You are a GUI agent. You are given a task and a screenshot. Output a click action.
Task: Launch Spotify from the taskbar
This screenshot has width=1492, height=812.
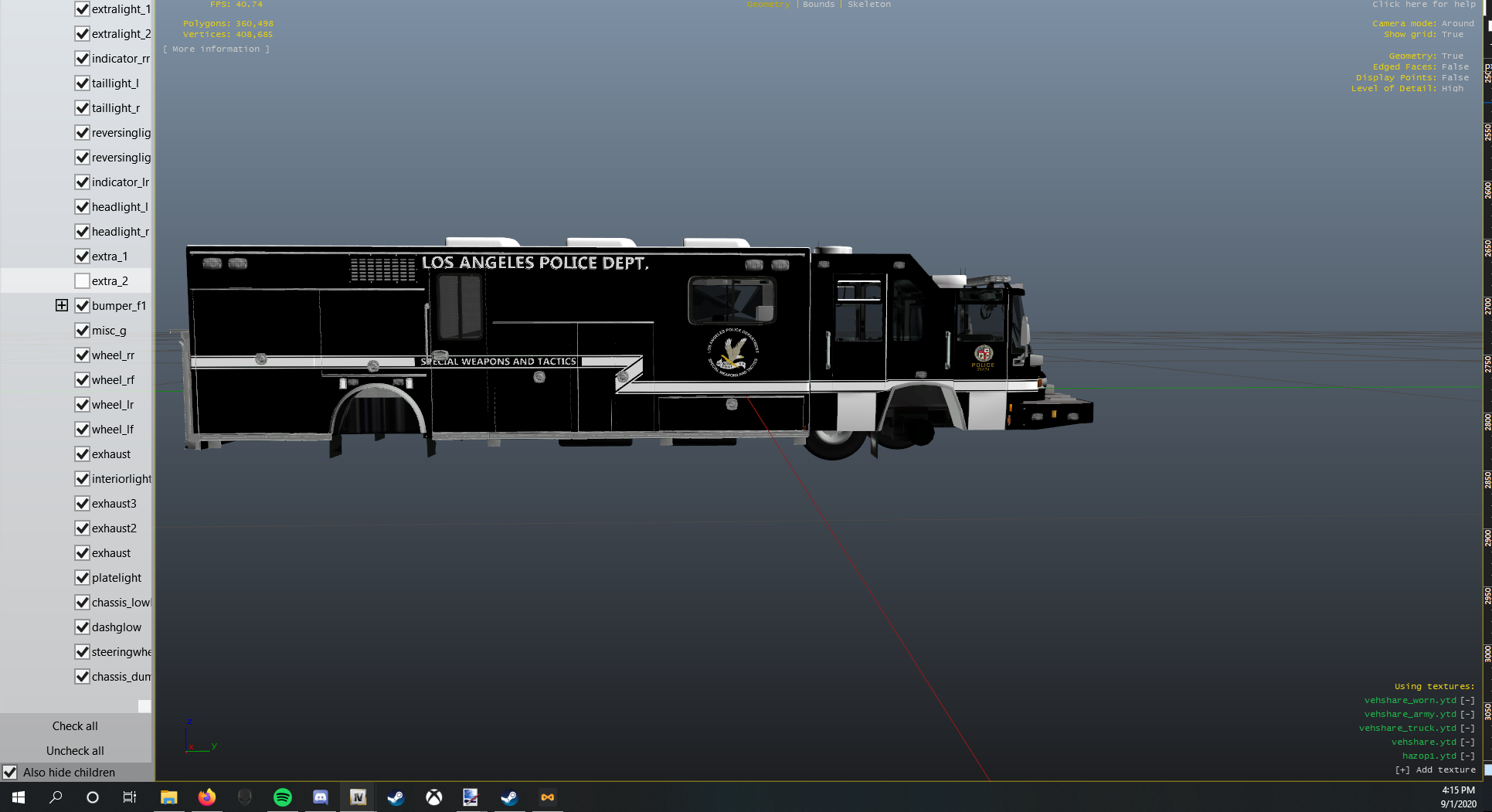[283, 797]
